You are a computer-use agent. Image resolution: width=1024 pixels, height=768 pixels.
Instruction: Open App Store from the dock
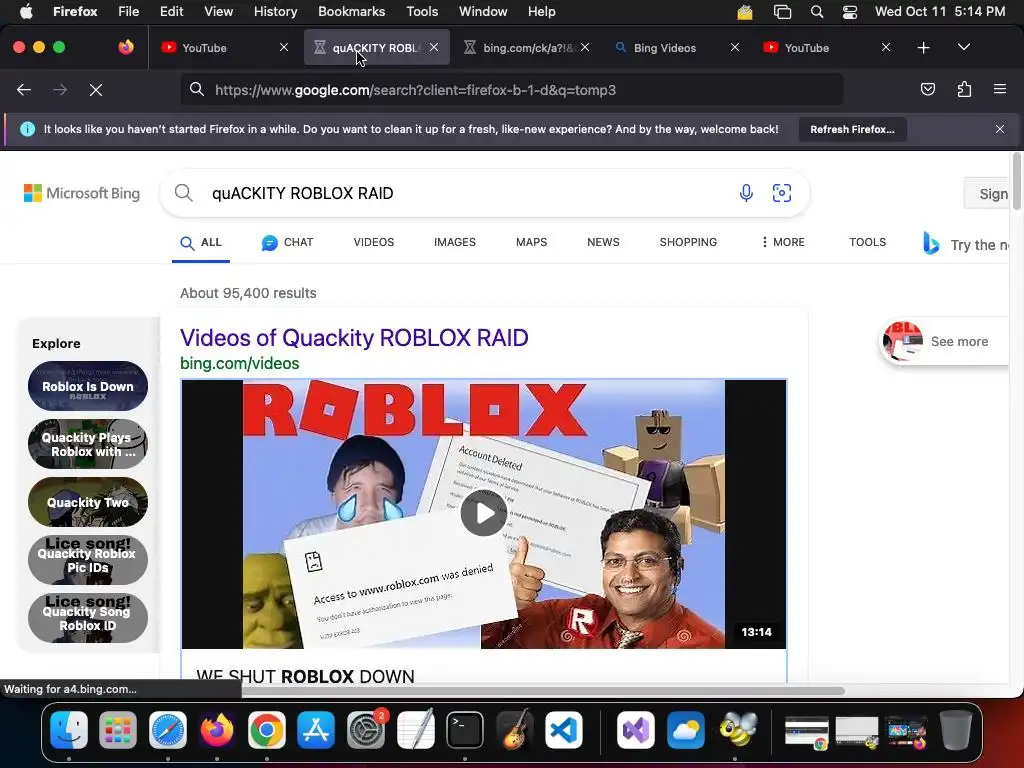316,729
